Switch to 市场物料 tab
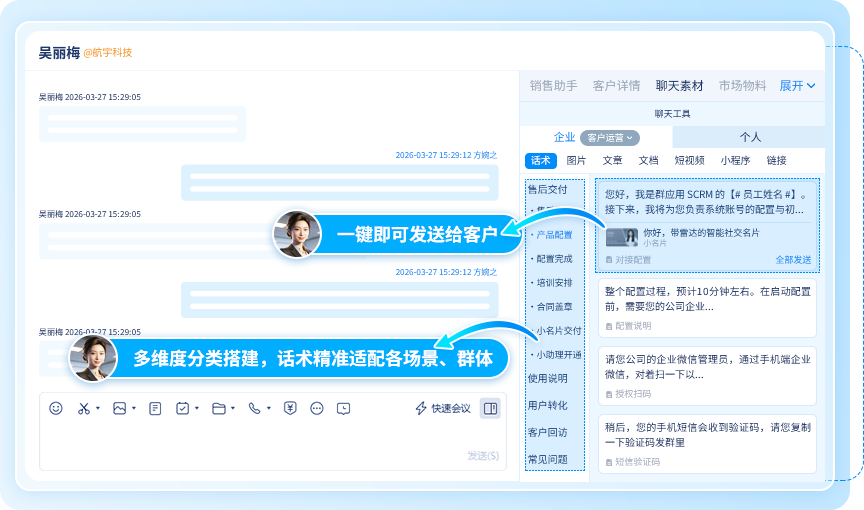The image size is (864, 510). click(742, 86)
